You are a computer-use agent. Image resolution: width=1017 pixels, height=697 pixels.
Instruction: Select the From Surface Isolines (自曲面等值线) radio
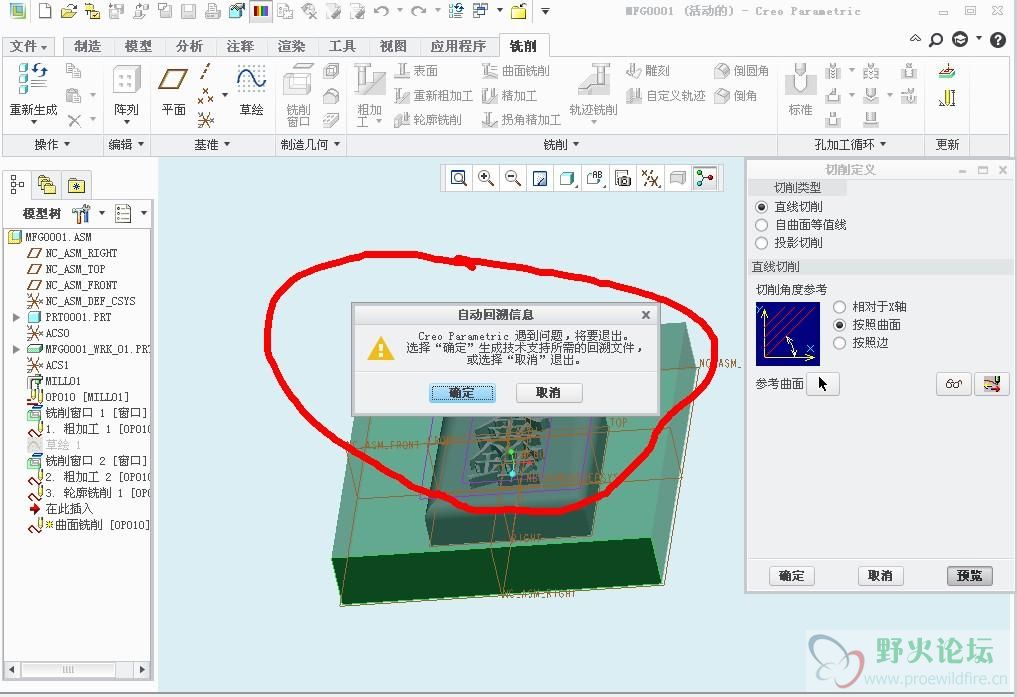tap(761, 225)
